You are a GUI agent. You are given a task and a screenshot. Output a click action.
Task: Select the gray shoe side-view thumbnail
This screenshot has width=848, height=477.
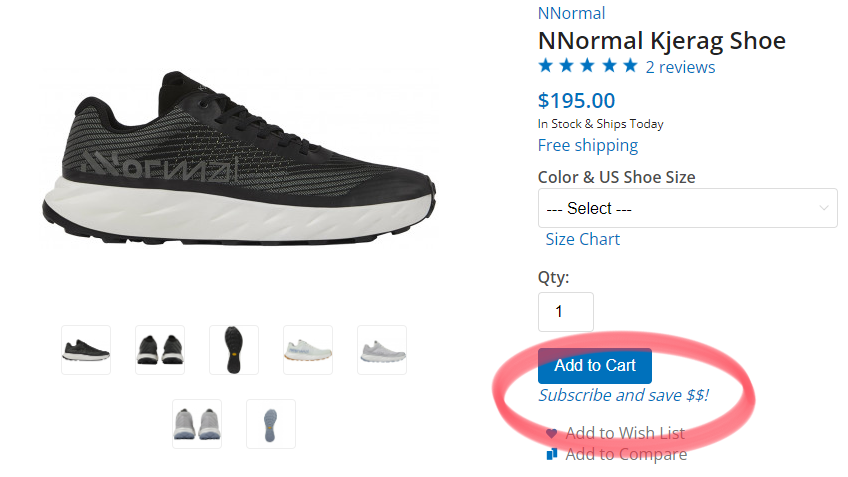(x=382, y=350)
